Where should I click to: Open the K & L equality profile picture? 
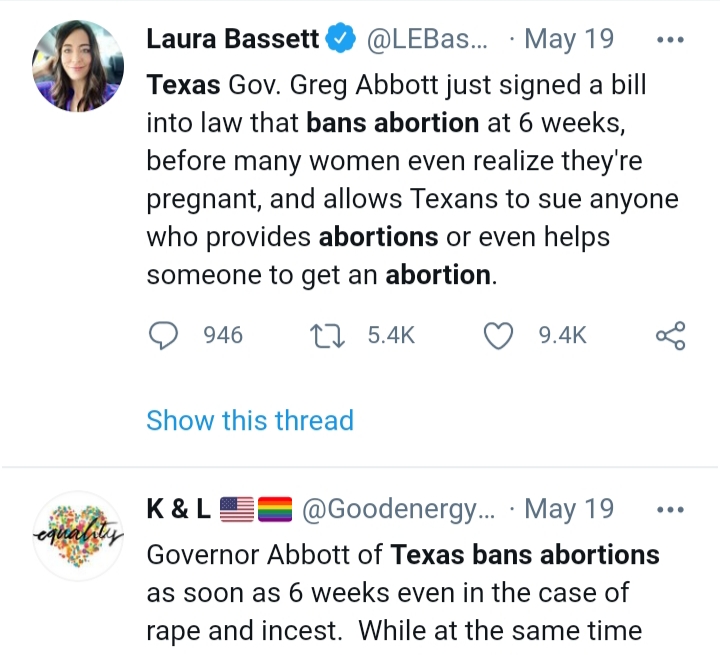pyautogui.click(x=78, y=536)
